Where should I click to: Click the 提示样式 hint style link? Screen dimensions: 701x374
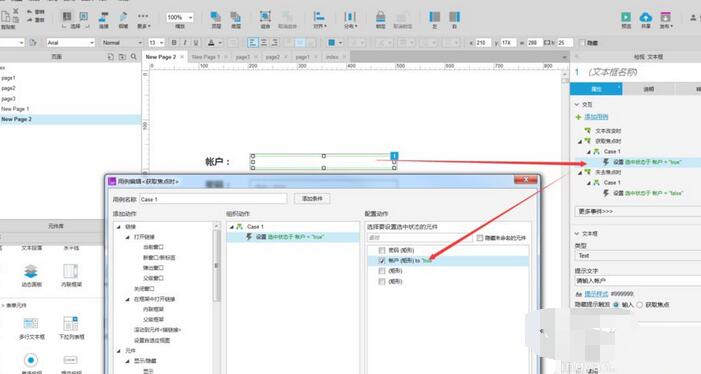click(x=596, y=294)
